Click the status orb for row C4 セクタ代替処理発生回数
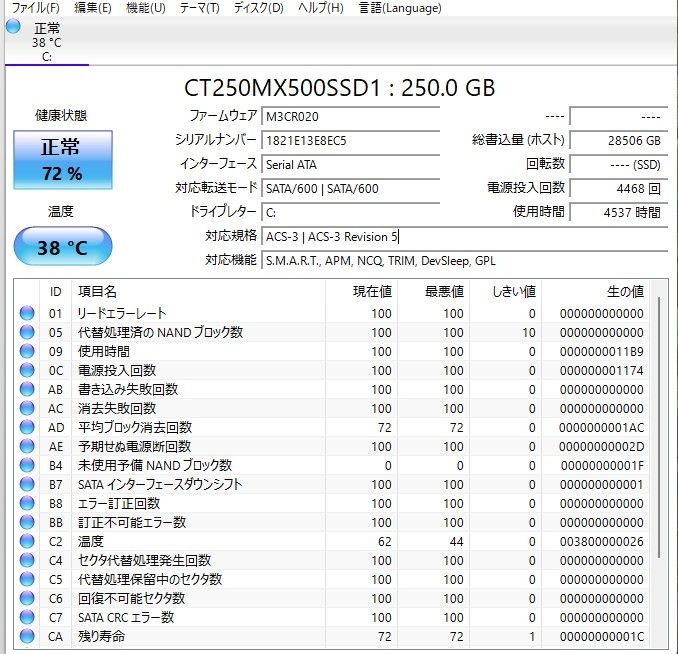Viewport: 678px width, 654px height. pyautogui.click(x=27, y=560)
